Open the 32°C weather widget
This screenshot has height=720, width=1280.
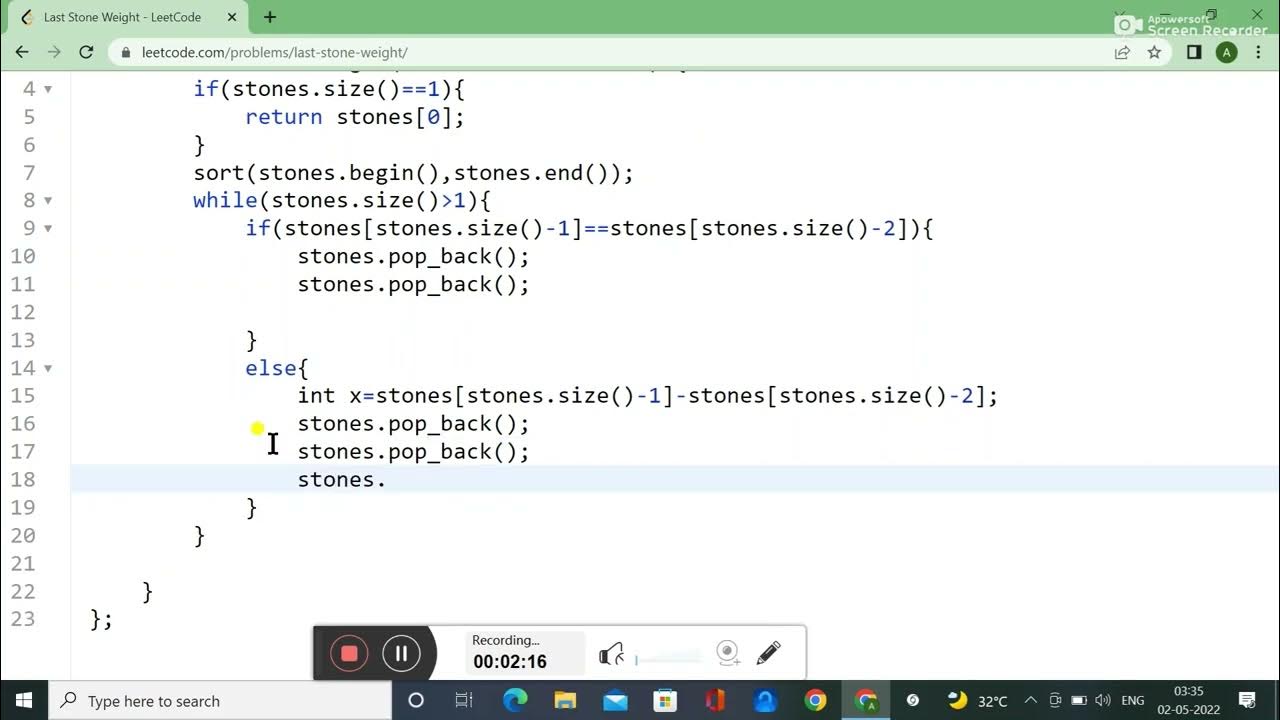(x=977, y=700)
